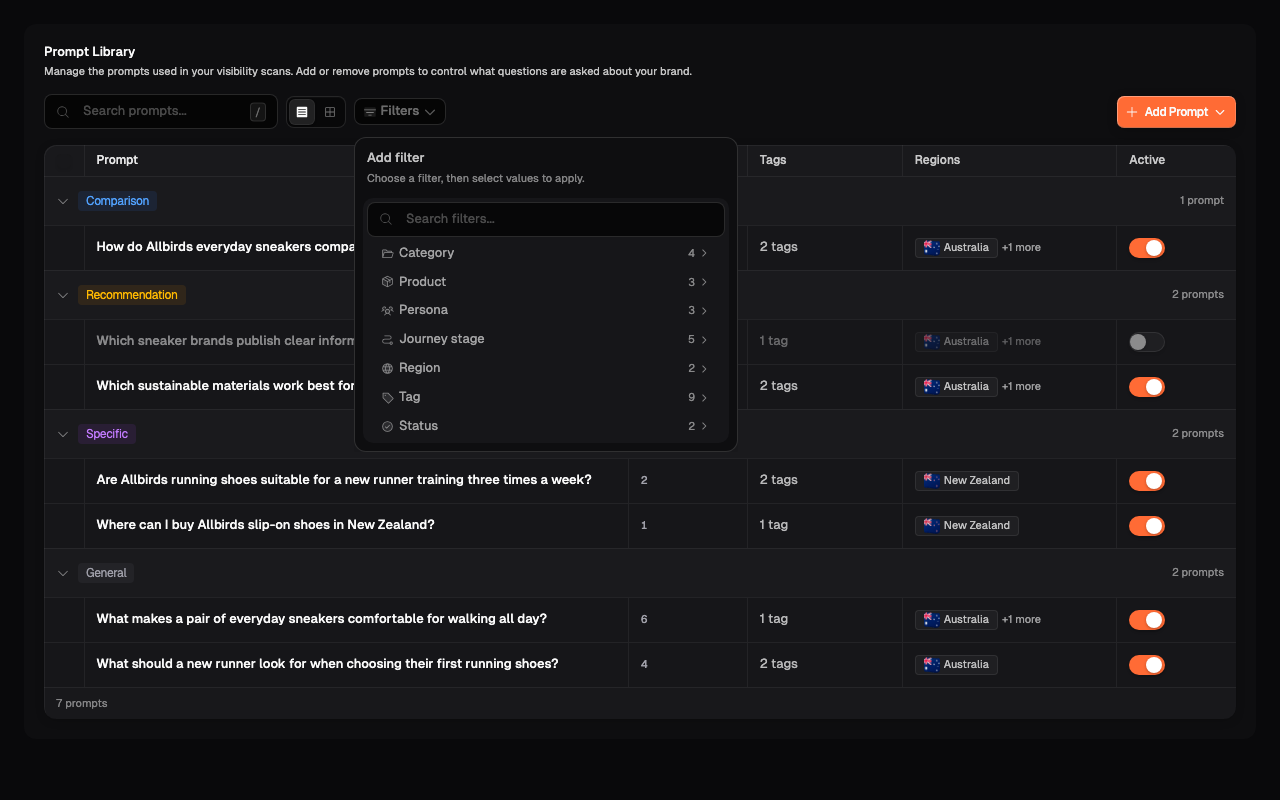Collapse the General group chevron
The image size is (1280, 800).
point(63,573)
